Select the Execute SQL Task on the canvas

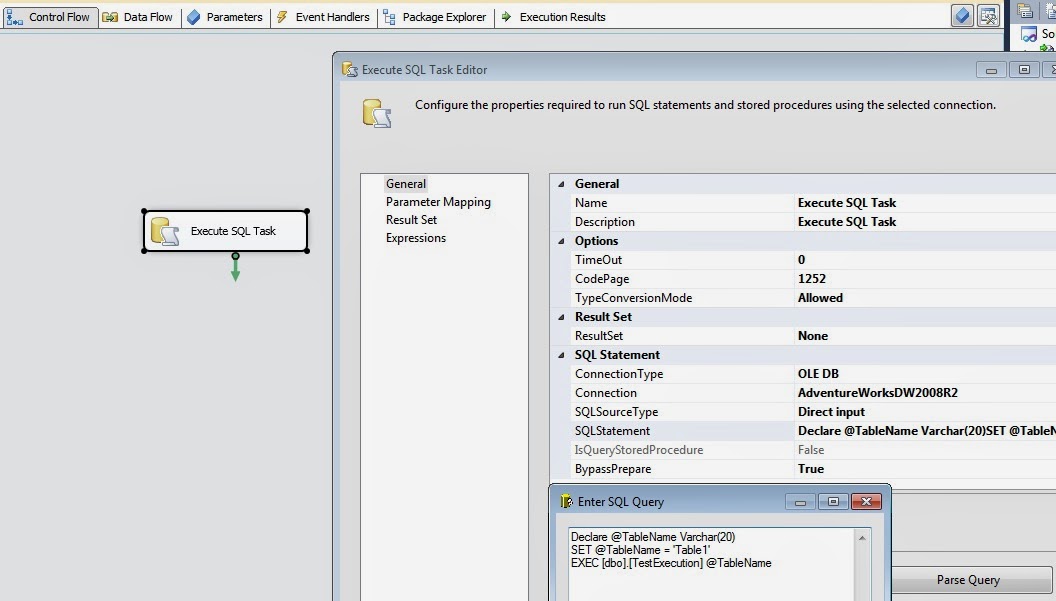(226, 231)
